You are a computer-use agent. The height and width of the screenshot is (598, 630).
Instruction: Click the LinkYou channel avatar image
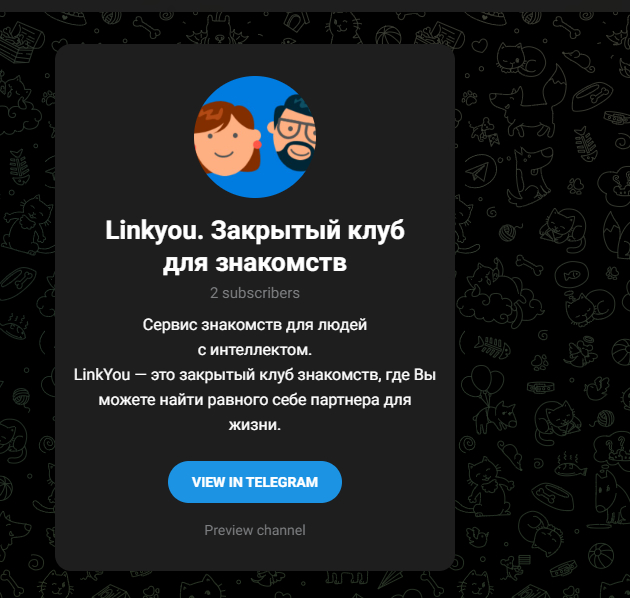coord(255,137)
